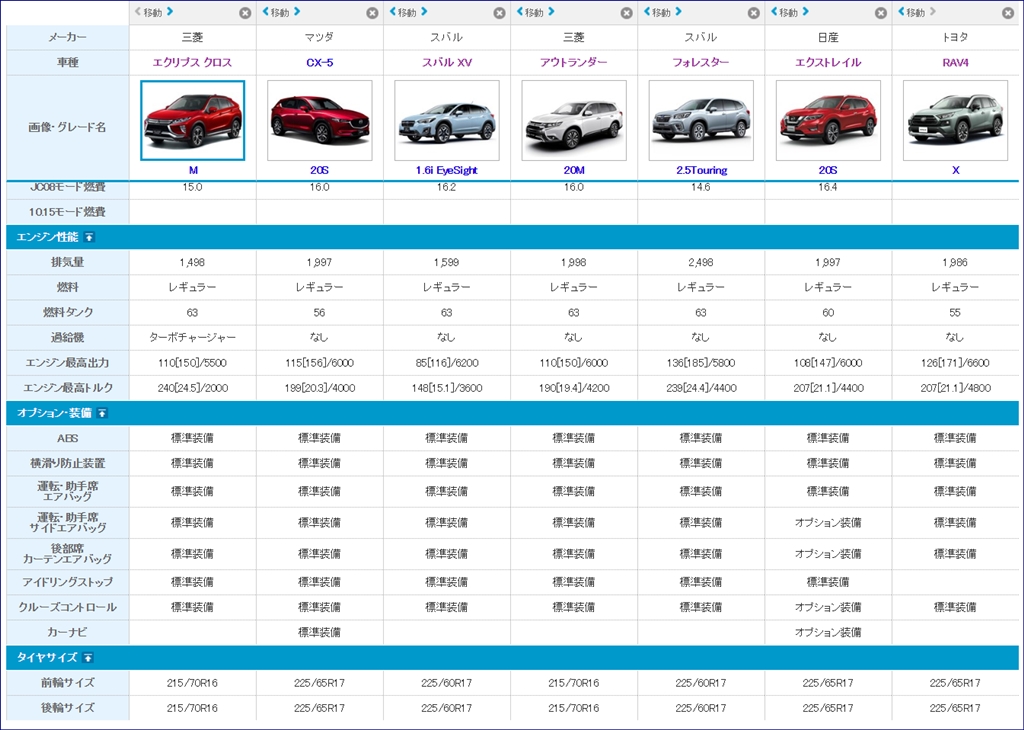The height and width of the screenshot is (730, 1024).
Task: Open the エクリプス クロス model link
Action: 192,63
